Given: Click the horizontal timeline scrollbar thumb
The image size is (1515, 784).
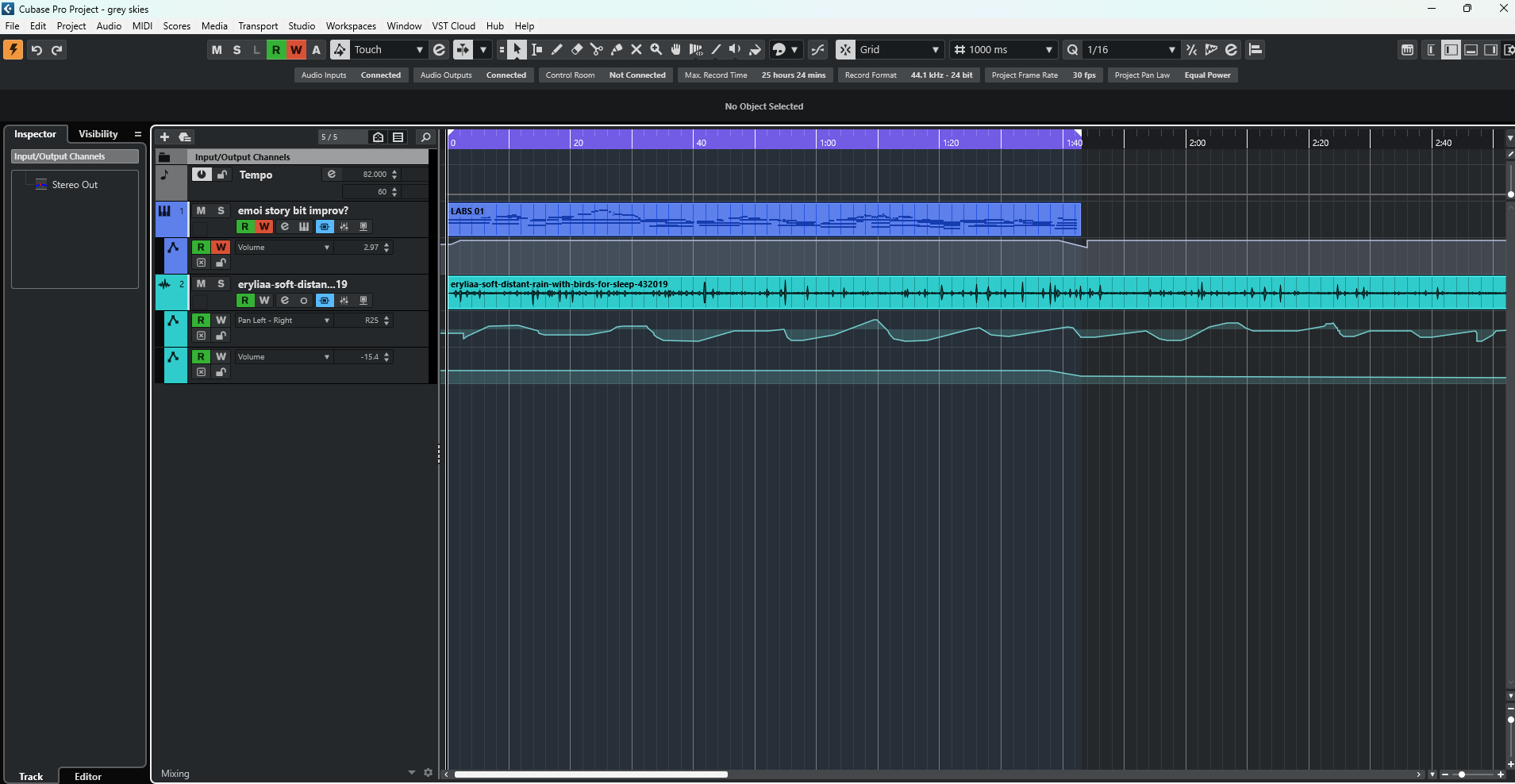Looking at the screenshot, I should point(590,774).
